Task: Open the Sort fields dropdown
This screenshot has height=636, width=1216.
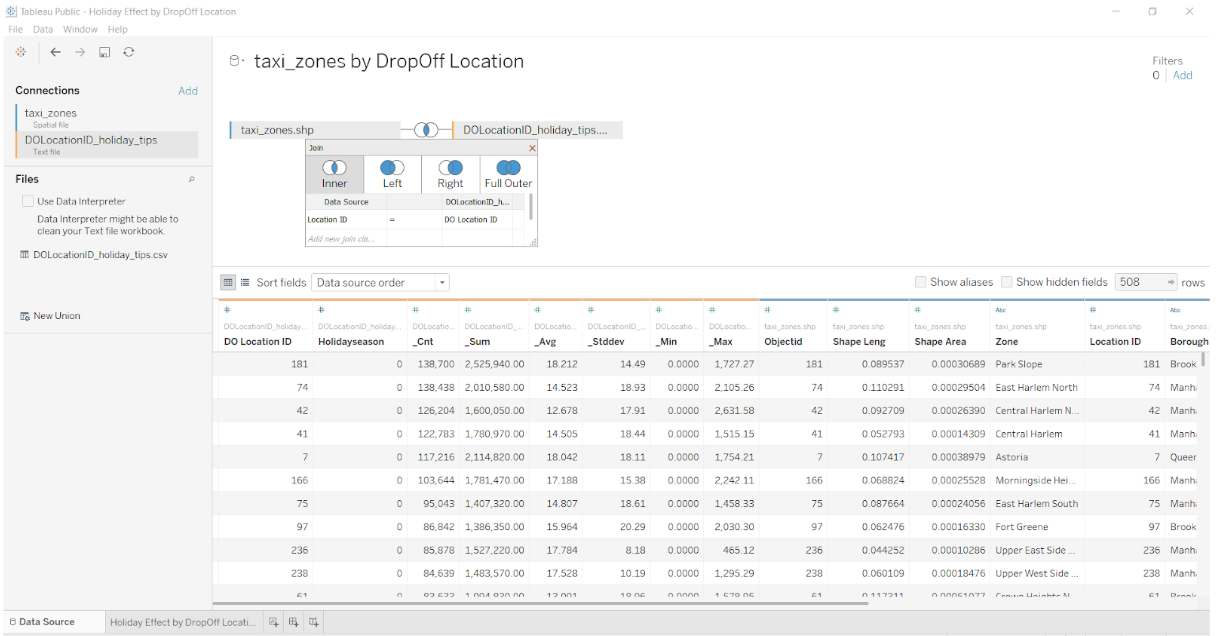Action: (380, 283)
